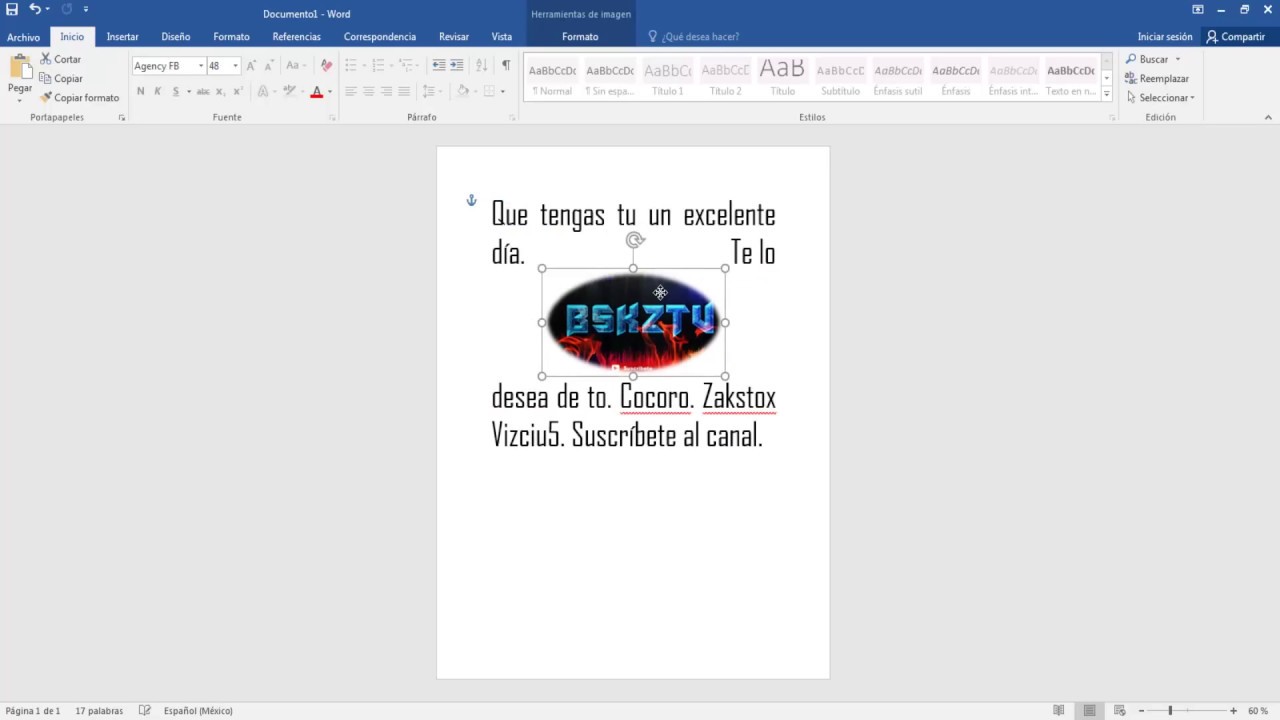Toggle paragraph marks (¶) display

[505, 65]
